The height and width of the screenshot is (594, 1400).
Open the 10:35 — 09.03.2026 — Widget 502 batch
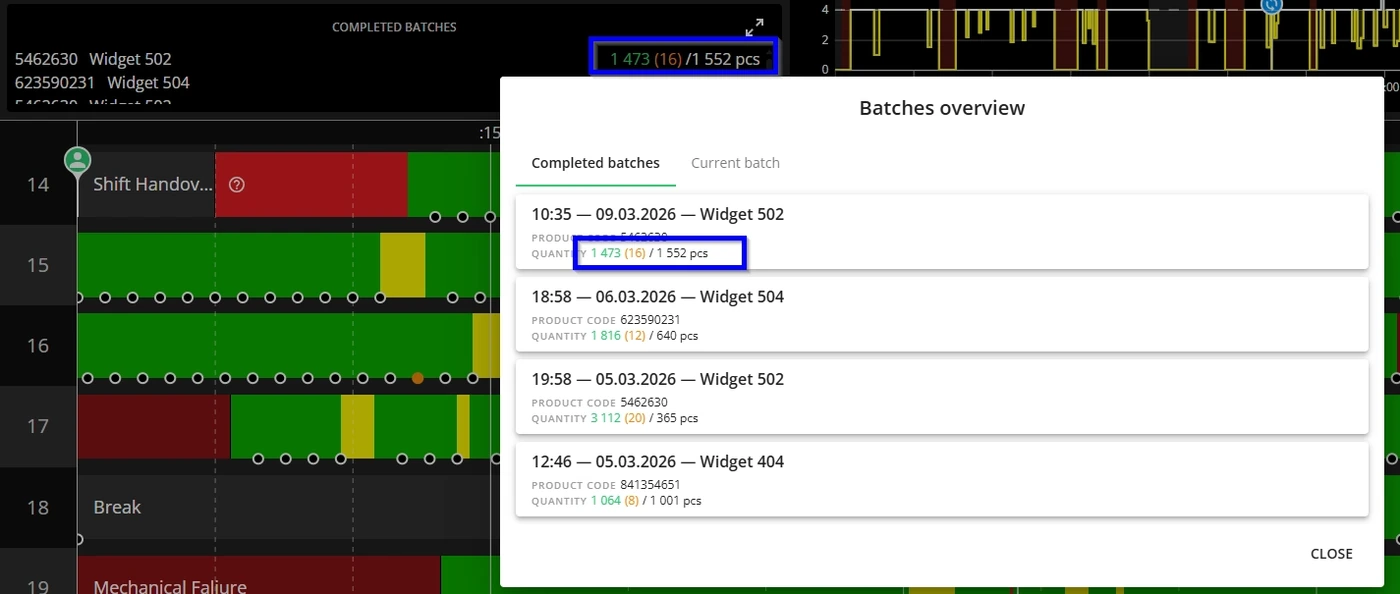[x=942, y=232]
